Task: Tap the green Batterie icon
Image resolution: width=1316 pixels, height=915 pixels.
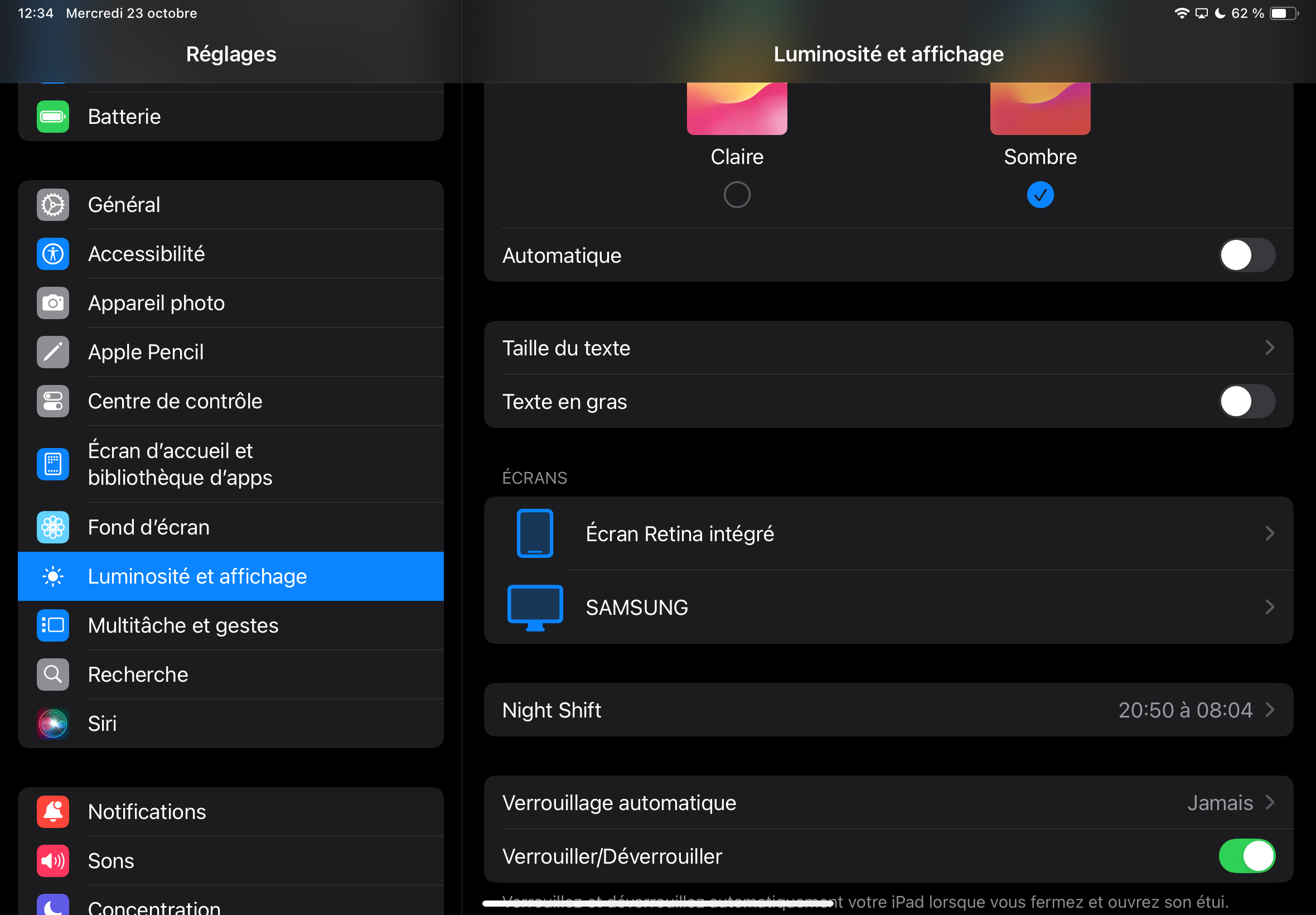Action: 53,117
